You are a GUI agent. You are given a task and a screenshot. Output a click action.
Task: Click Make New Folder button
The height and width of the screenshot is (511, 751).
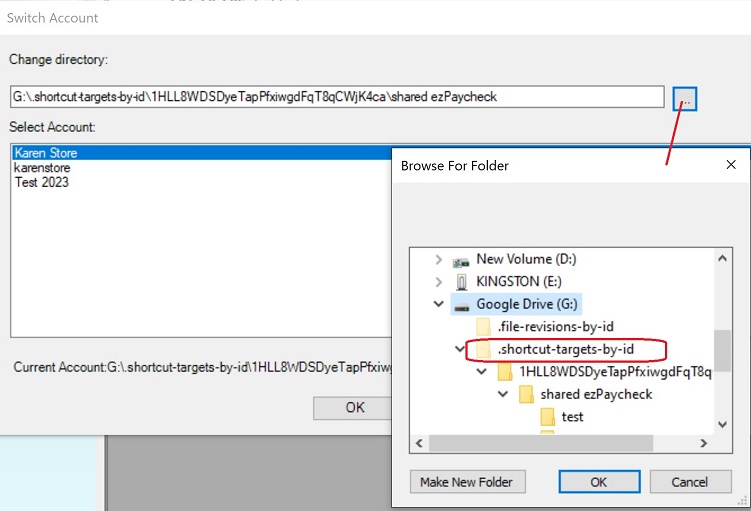(x=467, y=482)
